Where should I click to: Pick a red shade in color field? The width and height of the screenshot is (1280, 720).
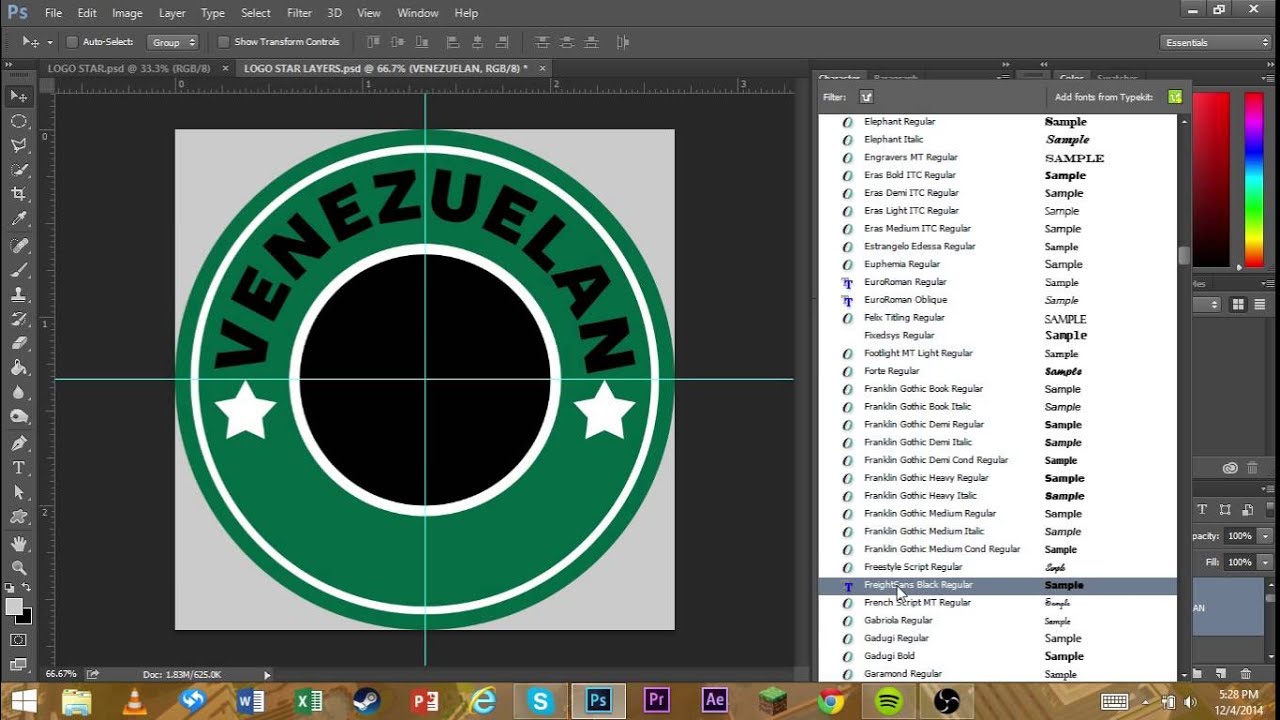[1210, 180]
